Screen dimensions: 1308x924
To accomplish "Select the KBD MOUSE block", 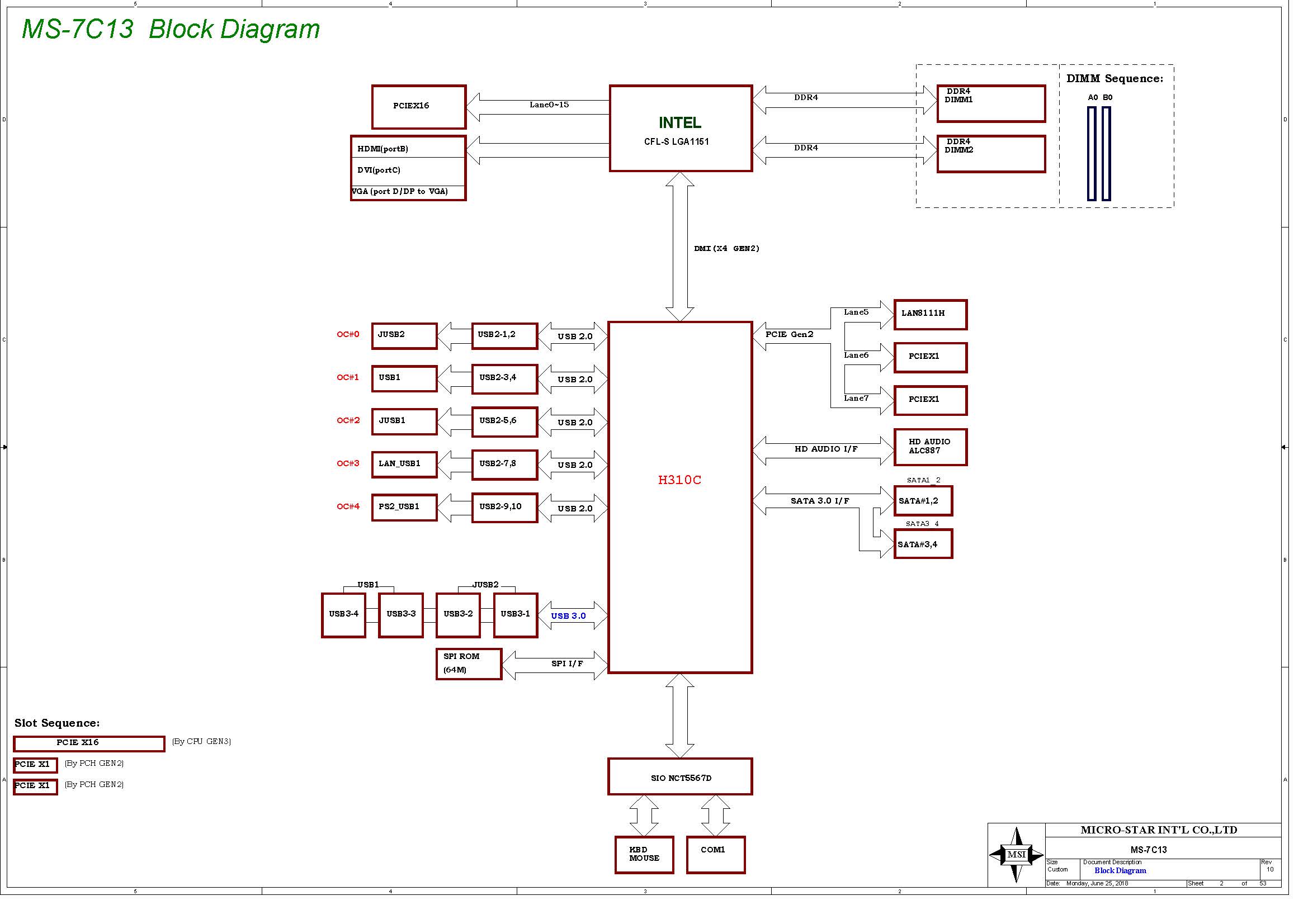I will 644,855.
